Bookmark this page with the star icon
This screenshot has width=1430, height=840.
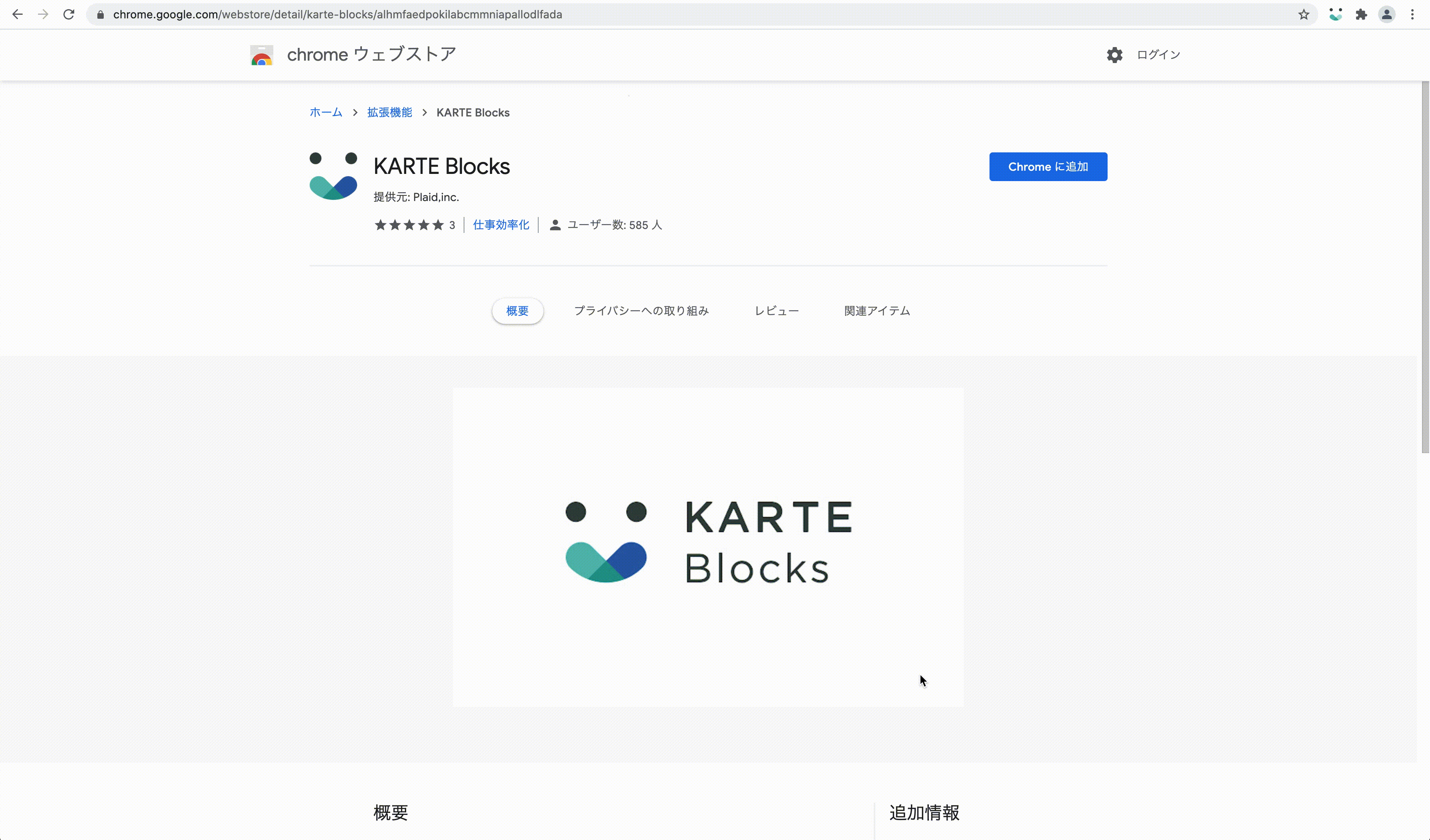click(x=1304, y=15)
